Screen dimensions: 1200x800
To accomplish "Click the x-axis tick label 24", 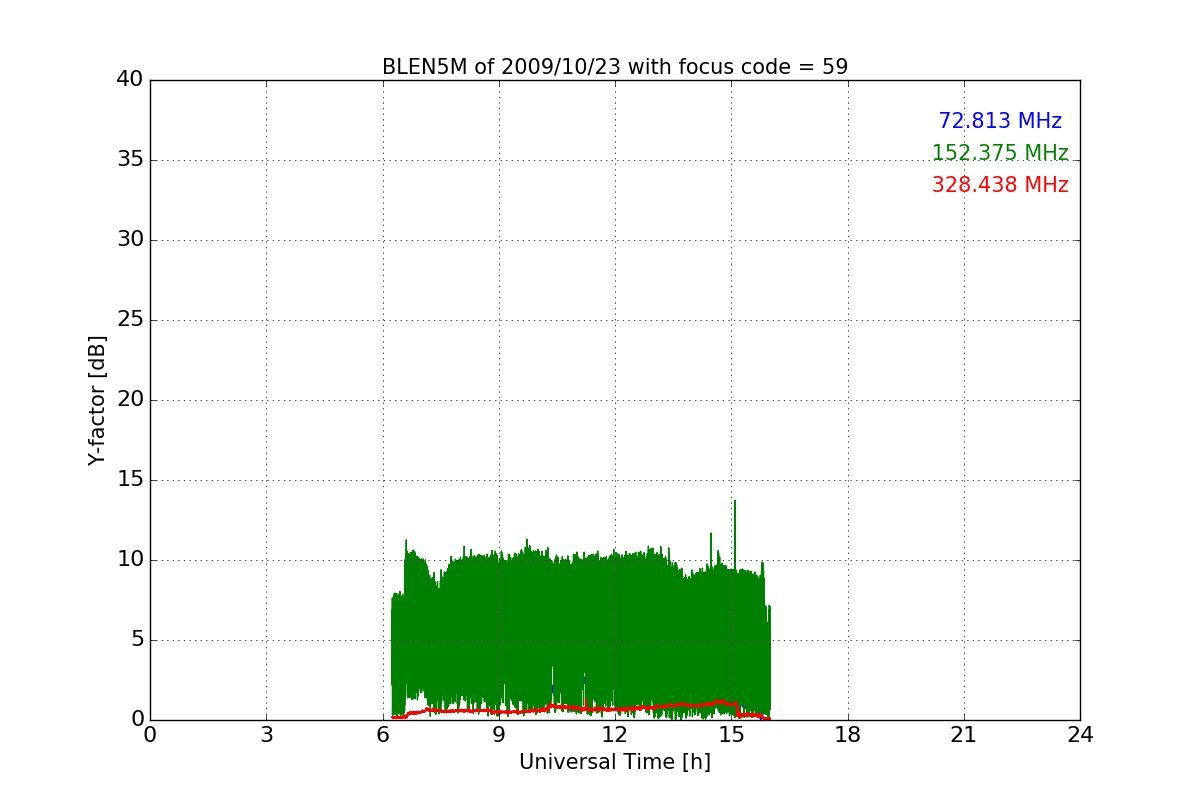I will coord(1080,735).
